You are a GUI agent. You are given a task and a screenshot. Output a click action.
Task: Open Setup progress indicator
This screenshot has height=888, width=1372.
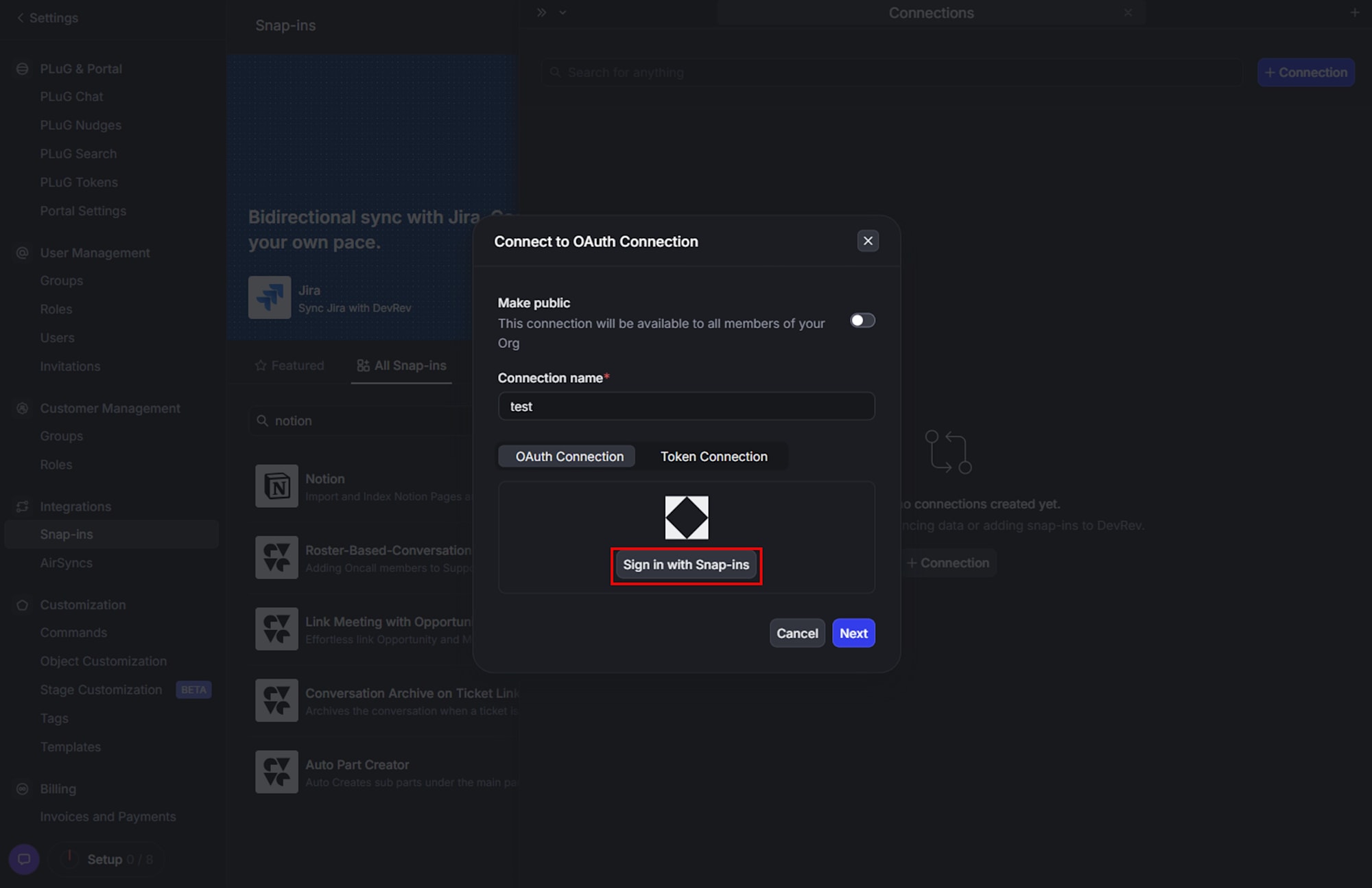pos(107,859)
